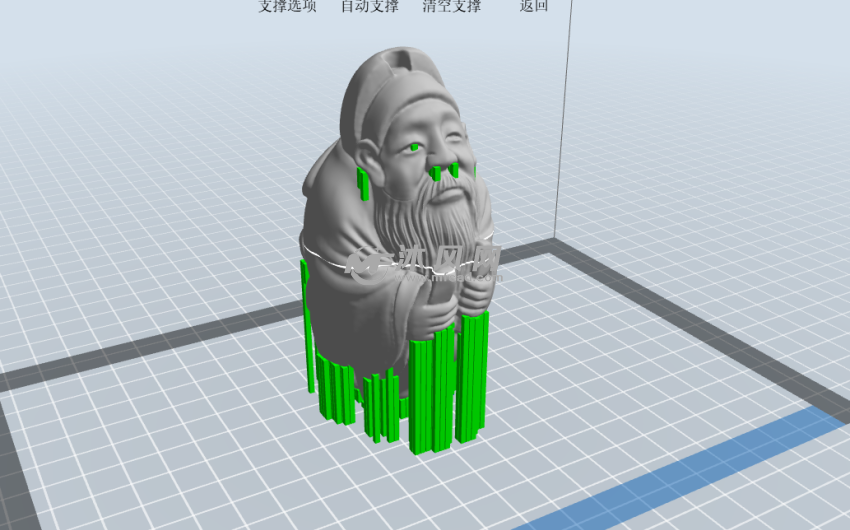This screenshot has height=530, width=850.
Task: Click the vertical build volume edge line
Action: [565, 120]
